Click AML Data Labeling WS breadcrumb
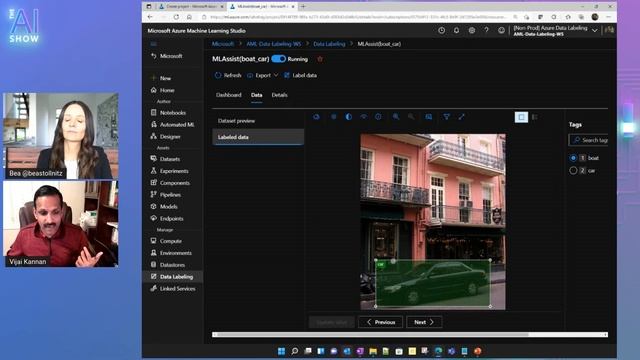 coord(273,44)
